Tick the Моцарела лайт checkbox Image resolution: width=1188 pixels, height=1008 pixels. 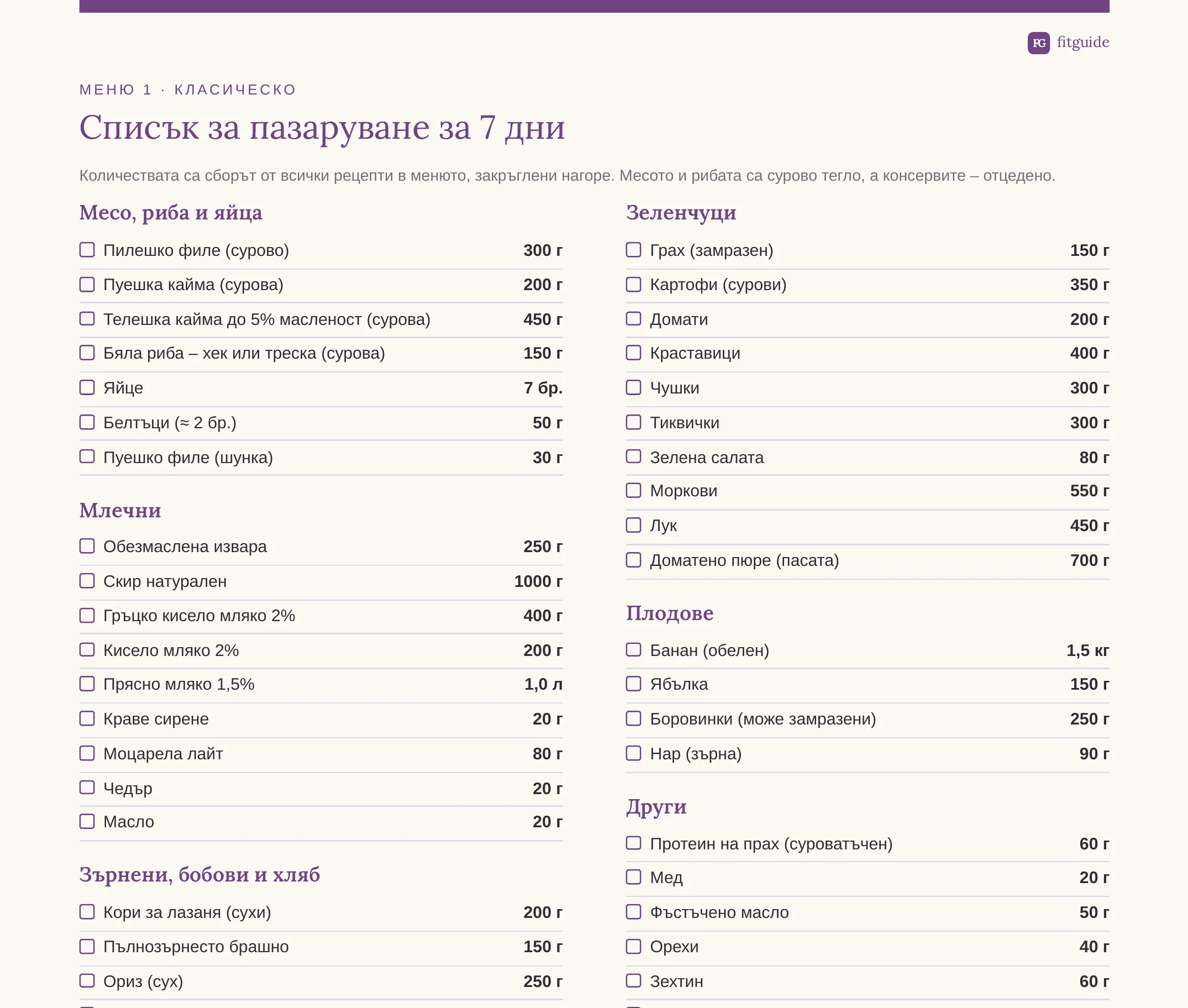(87, 753)
